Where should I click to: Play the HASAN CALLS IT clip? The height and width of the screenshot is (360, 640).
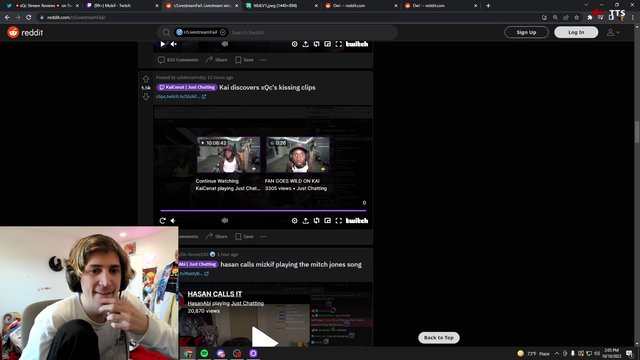pos(264,337)
